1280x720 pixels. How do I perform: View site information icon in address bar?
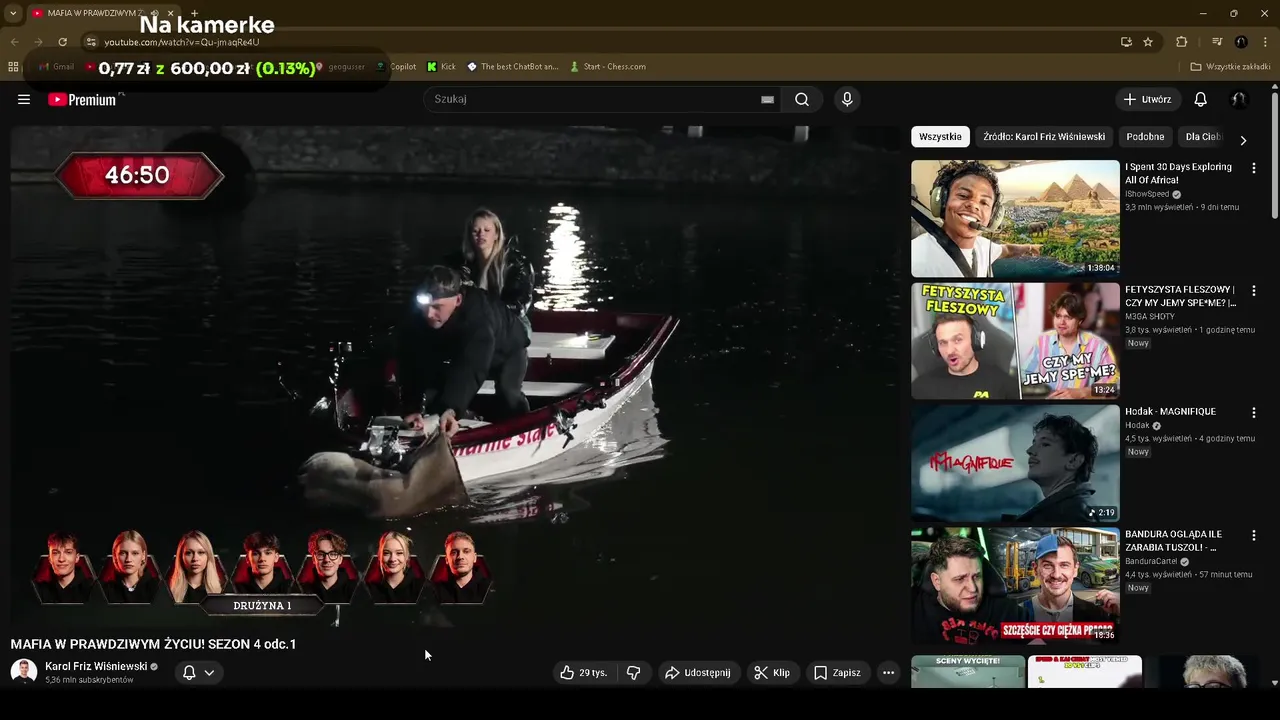[91, 42]
